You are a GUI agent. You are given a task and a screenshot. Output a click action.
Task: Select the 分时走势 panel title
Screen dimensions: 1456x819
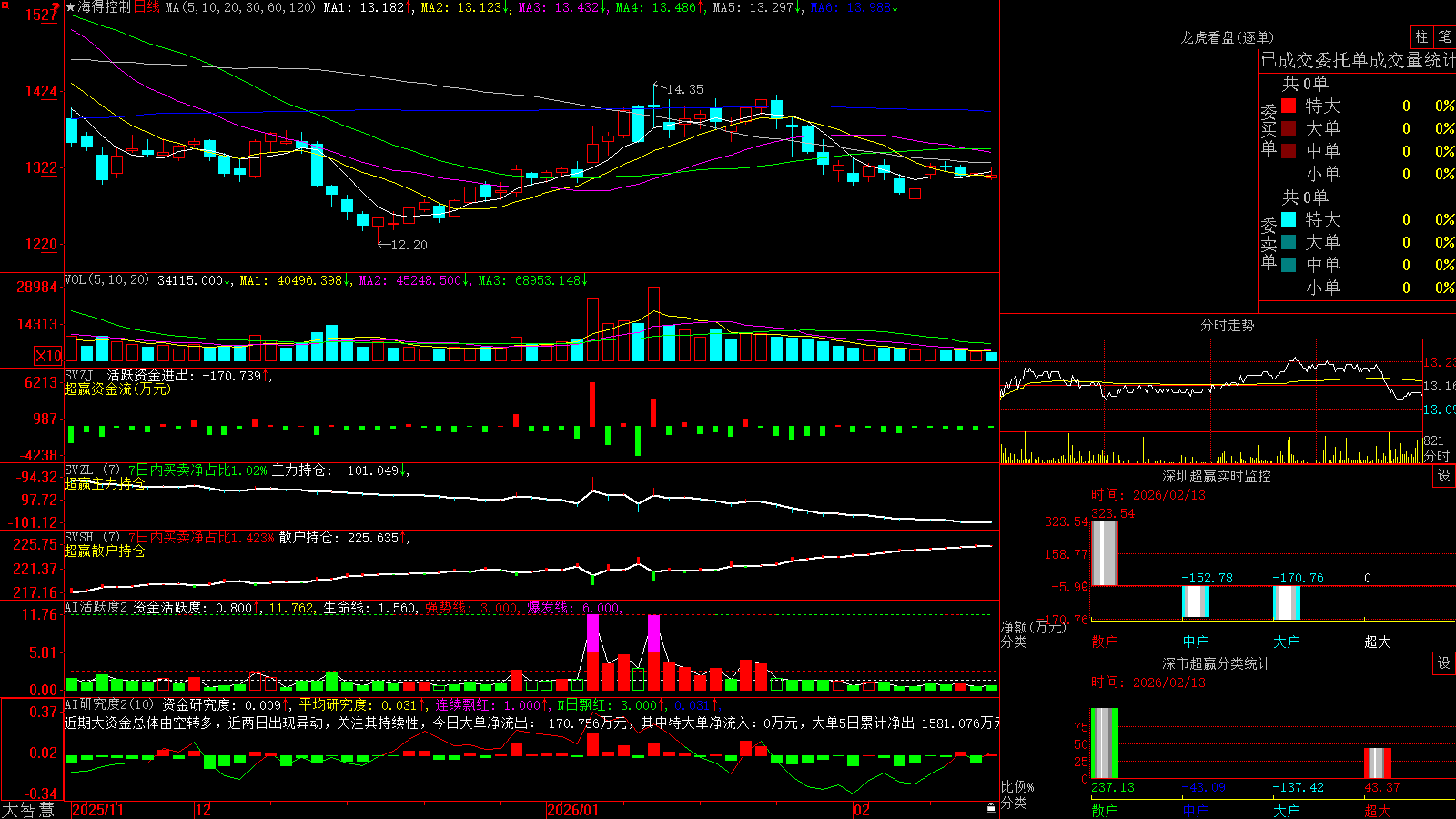click(x=1228, y=325)
